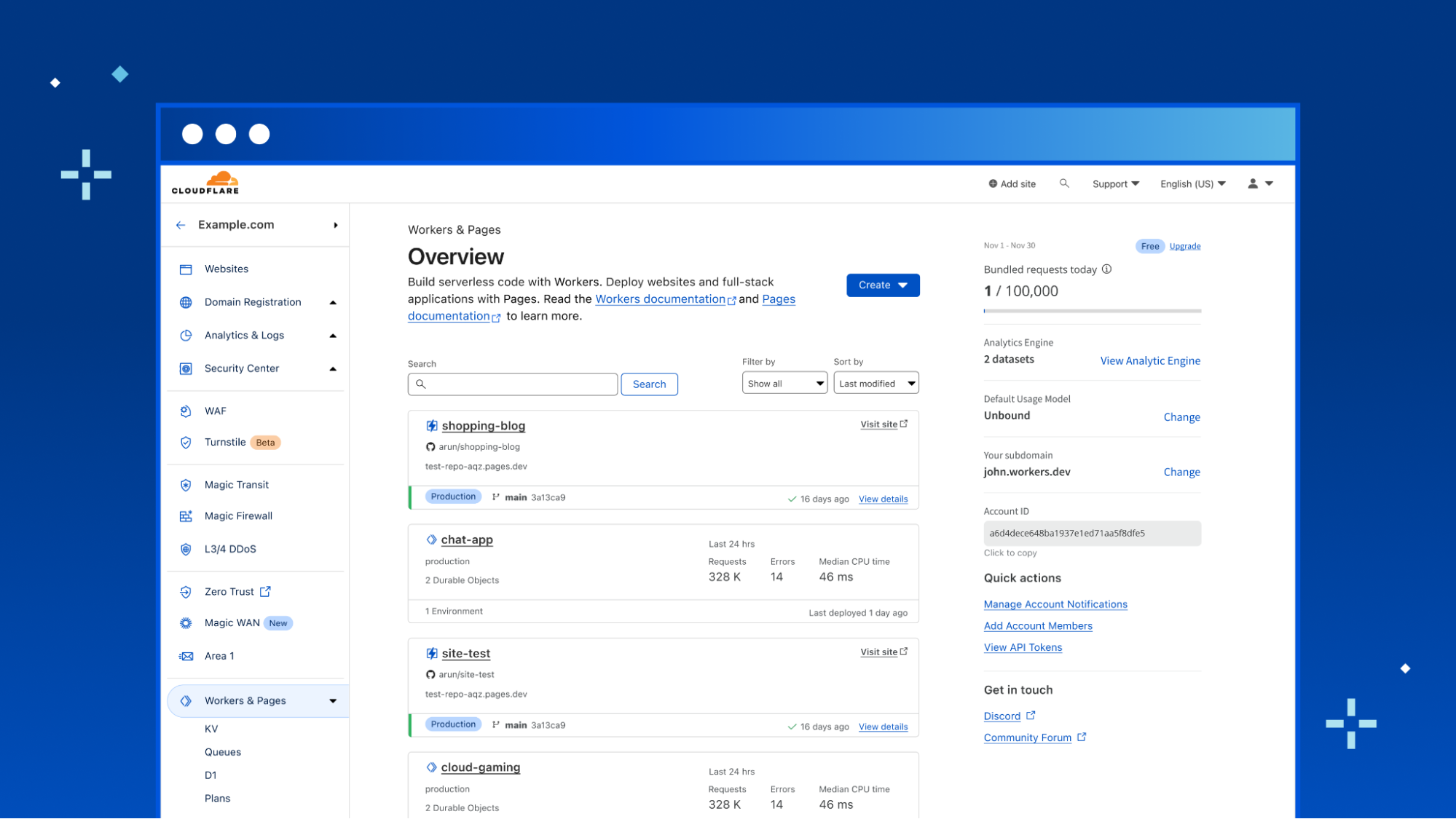Click the Websites sidebar icon
The height and width of the screenshot is (819, 1456).
(x=186, y=269)
